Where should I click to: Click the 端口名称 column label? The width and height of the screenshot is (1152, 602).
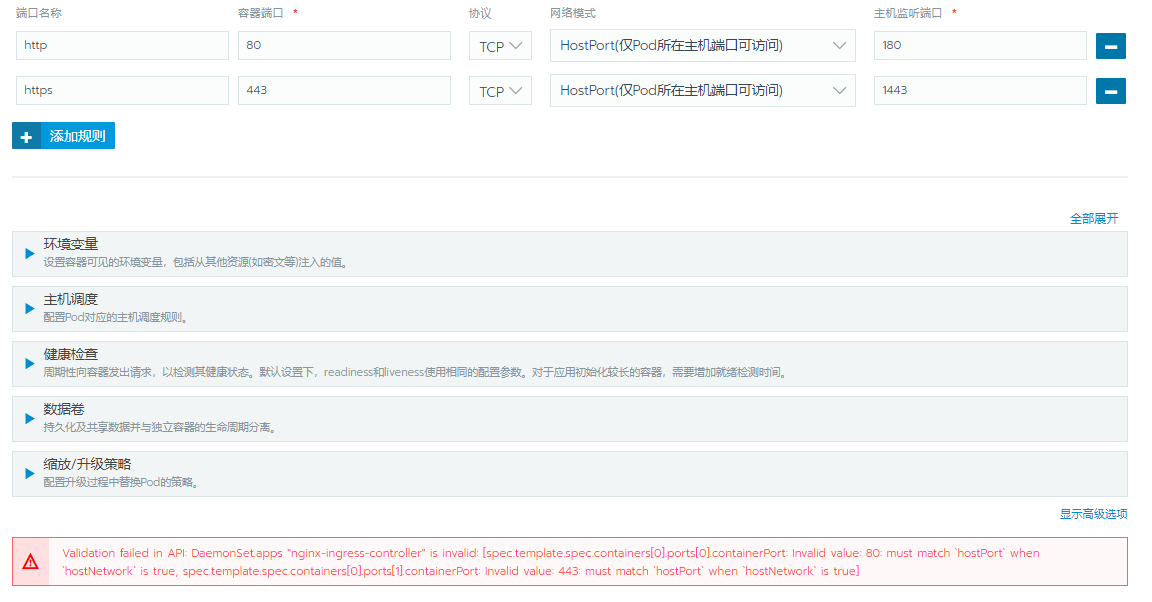coord(39,13)
